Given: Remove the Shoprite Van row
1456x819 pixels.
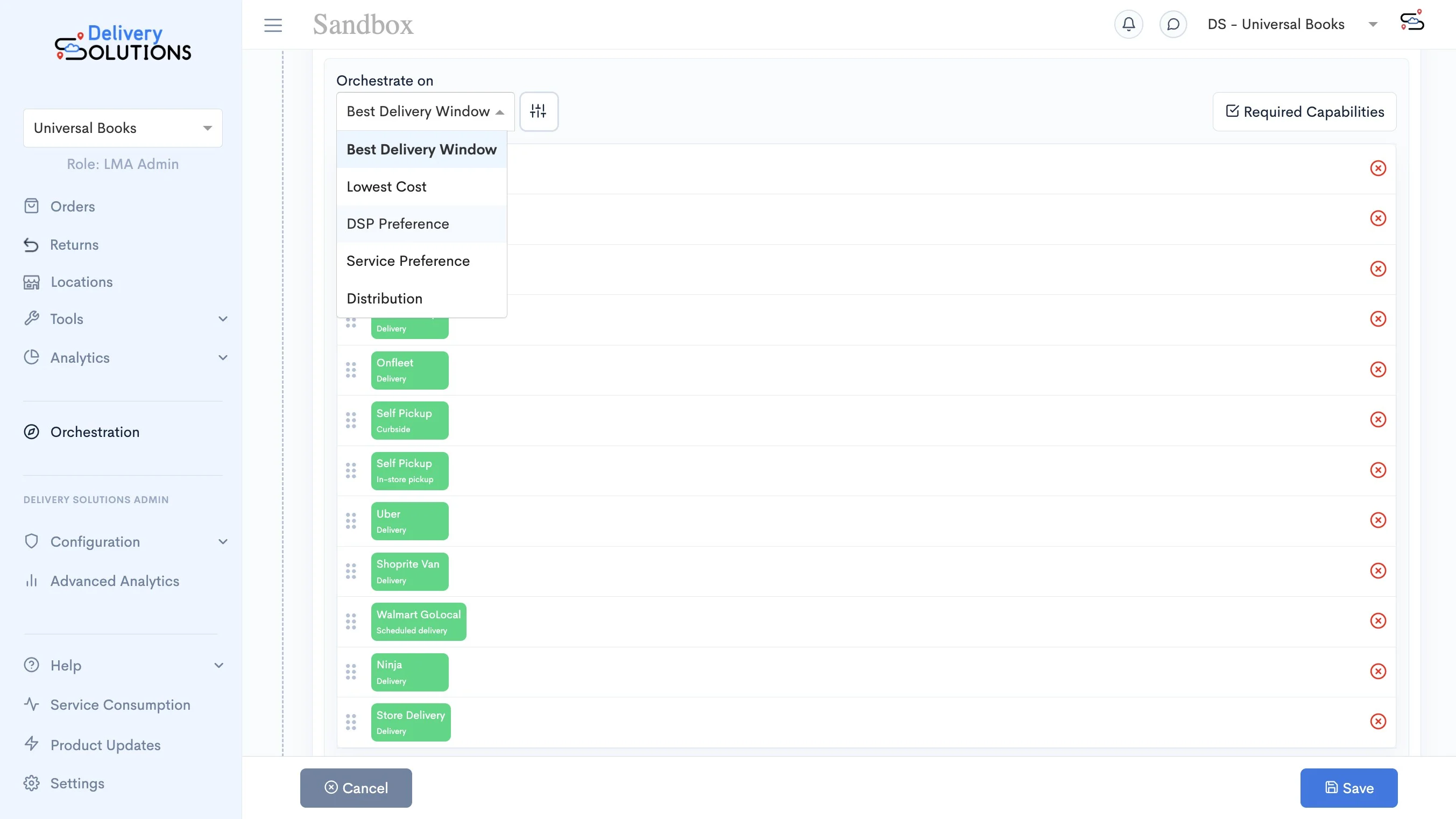Looking at the screenshot, I should (1378, 571).
